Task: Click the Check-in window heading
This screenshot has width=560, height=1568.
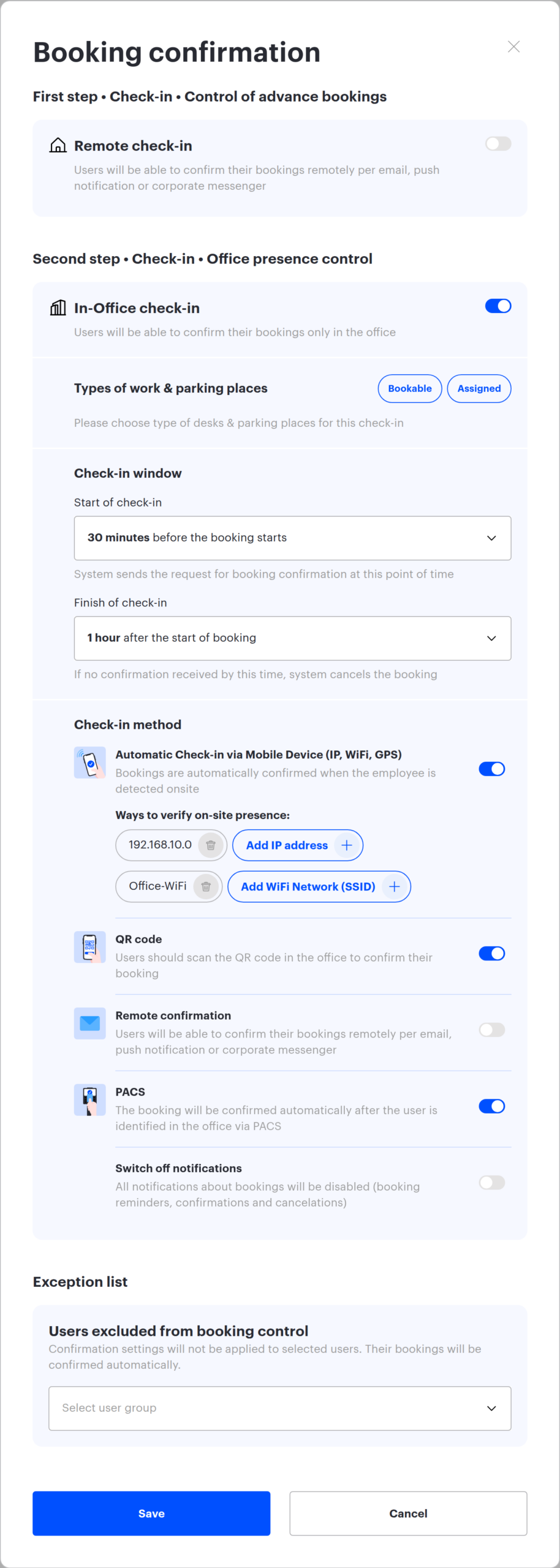Action: pos(128,473)
